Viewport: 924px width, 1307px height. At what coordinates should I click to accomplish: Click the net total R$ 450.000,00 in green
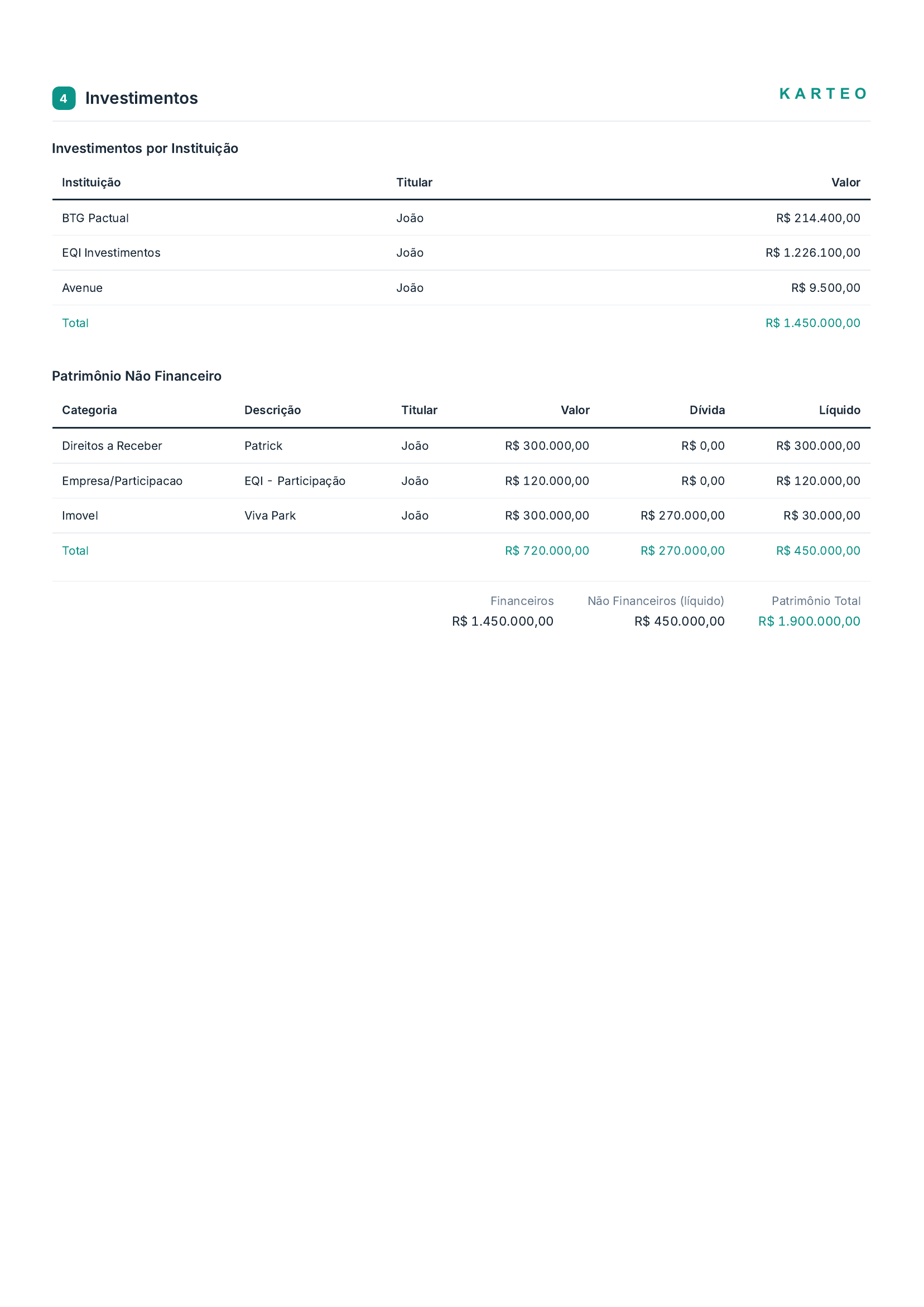(818, 550)
